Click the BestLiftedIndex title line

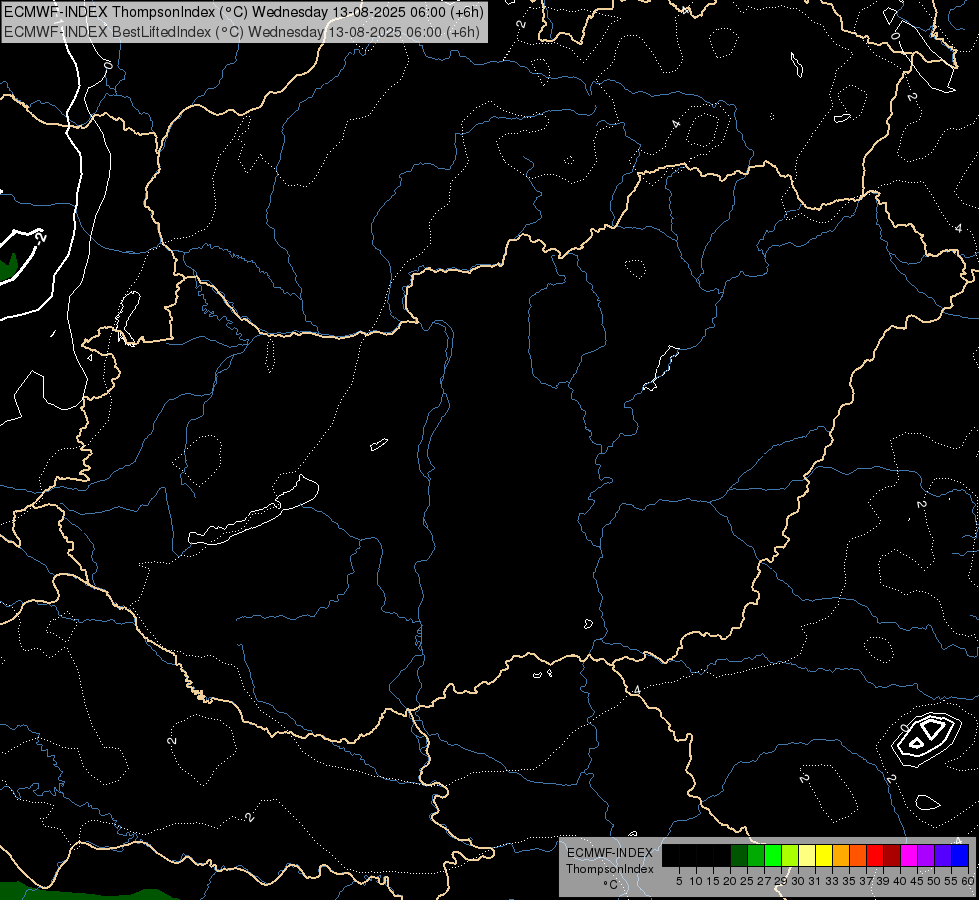242,32
